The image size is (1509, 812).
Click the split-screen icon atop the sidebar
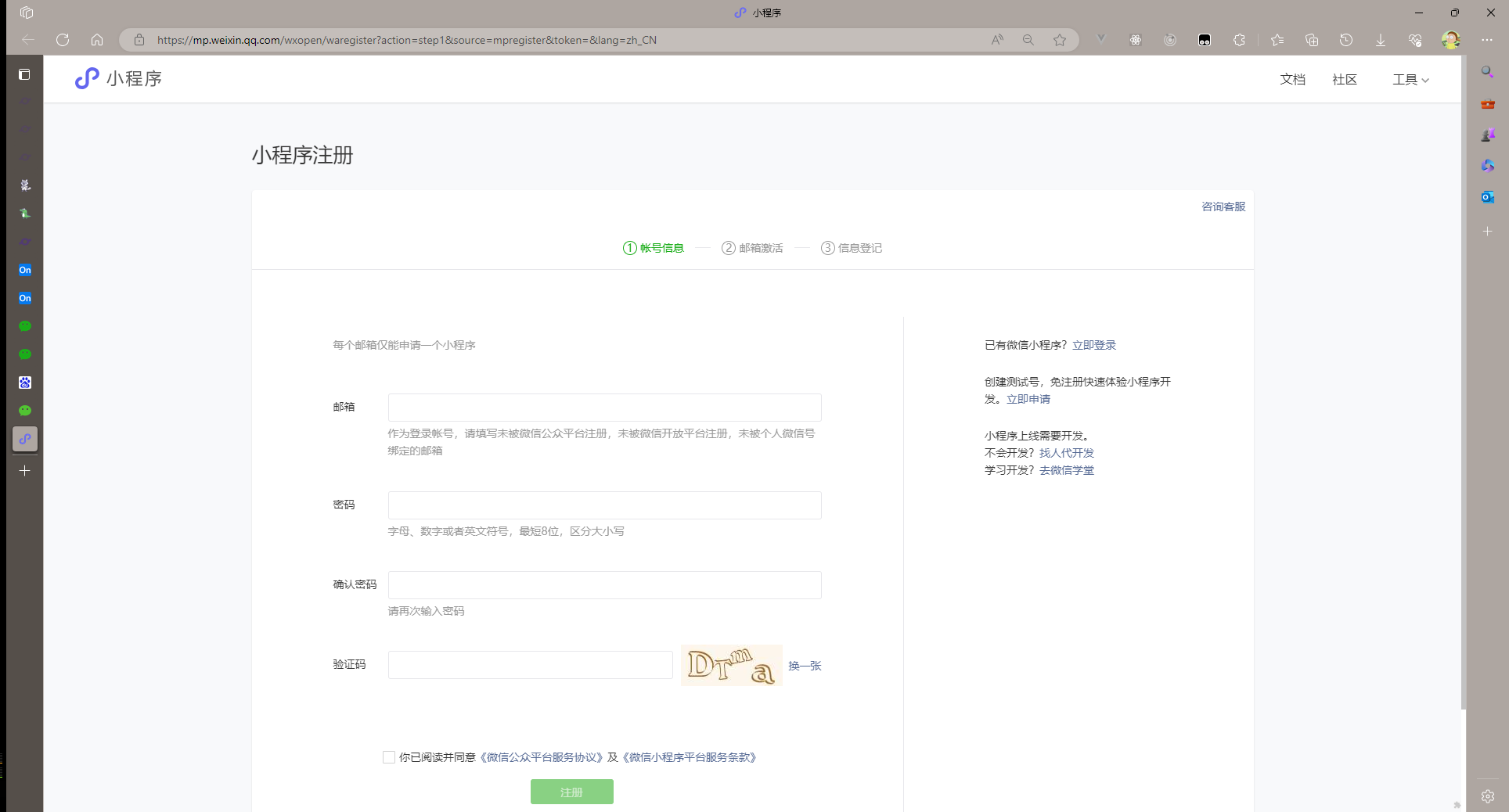tap(24, 74)
